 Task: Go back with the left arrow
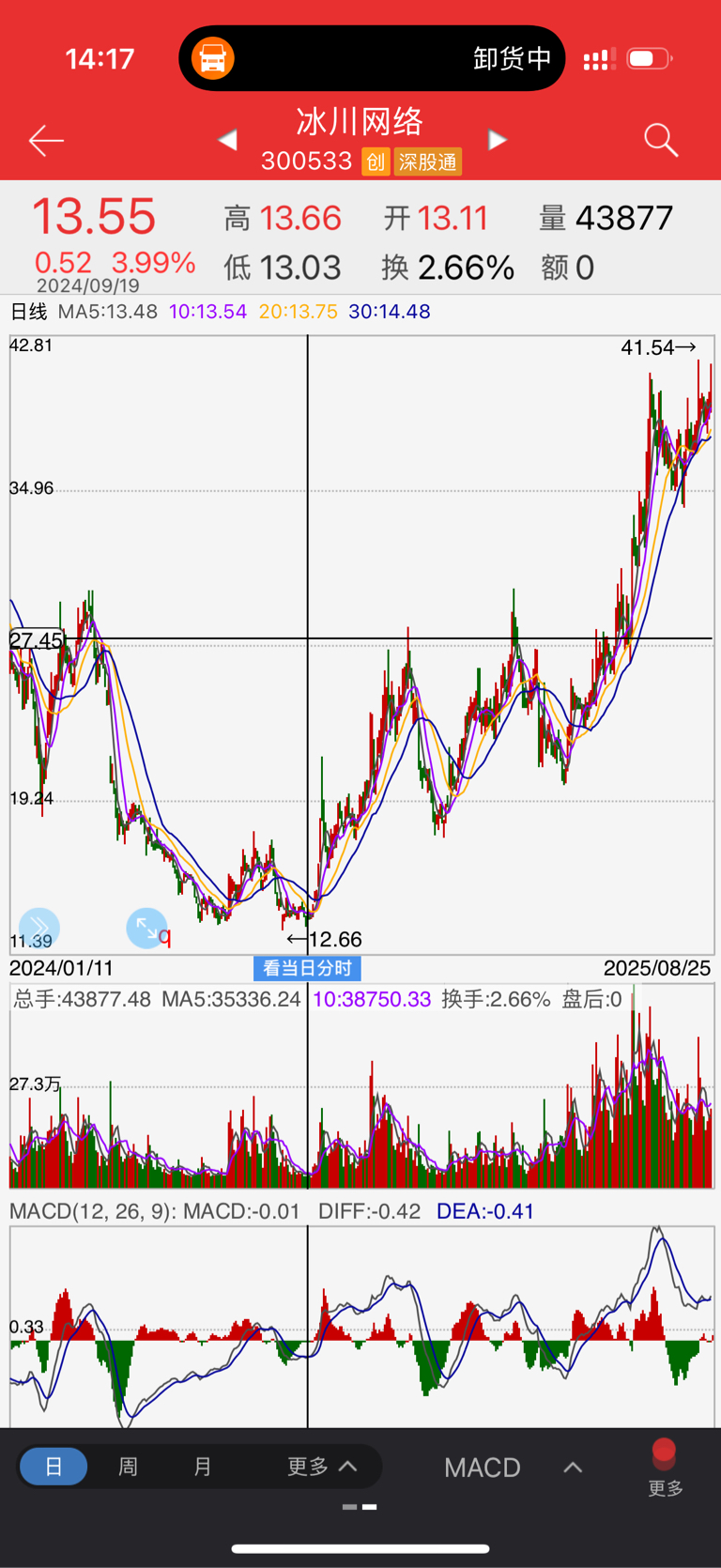(x=46, y=141)
